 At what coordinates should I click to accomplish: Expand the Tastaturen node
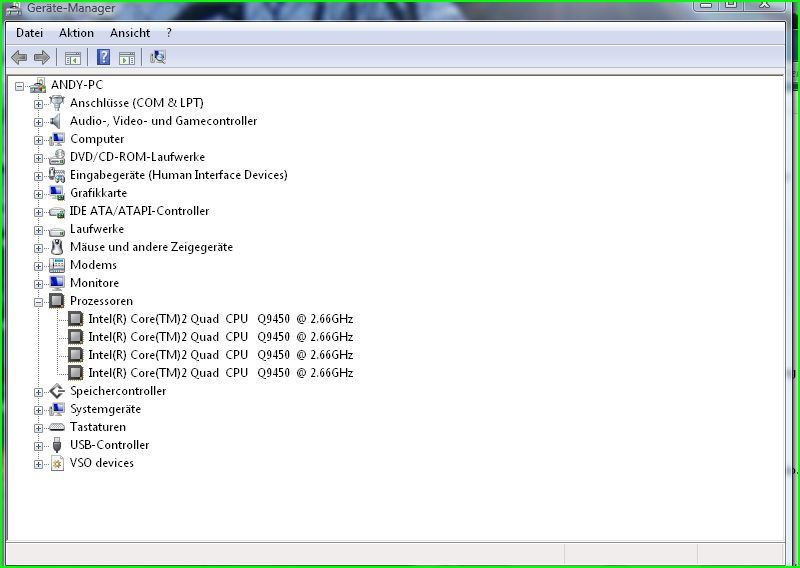click(x=38, y=428)
